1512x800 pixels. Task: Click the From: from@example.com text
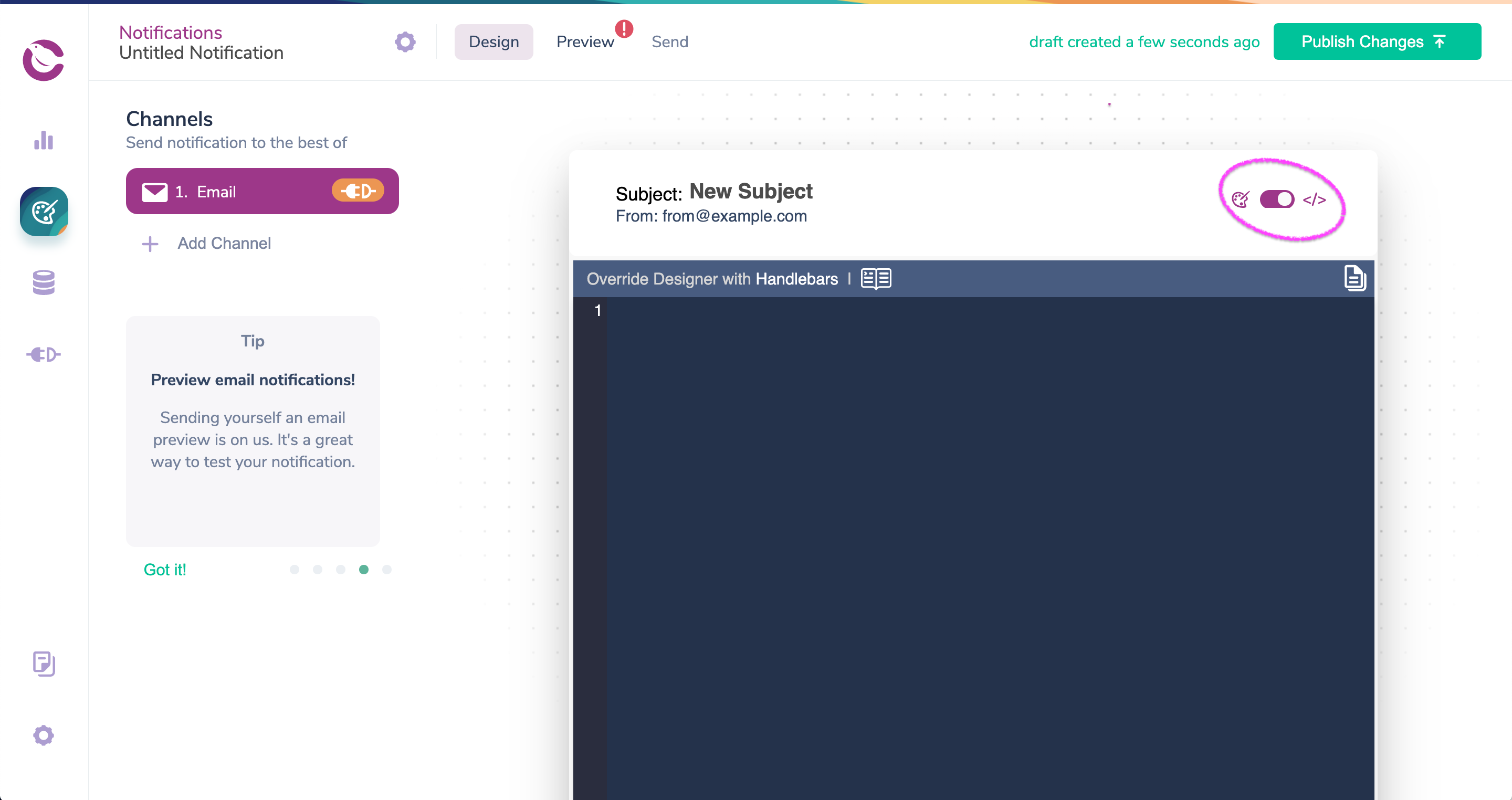pos(711,216)
